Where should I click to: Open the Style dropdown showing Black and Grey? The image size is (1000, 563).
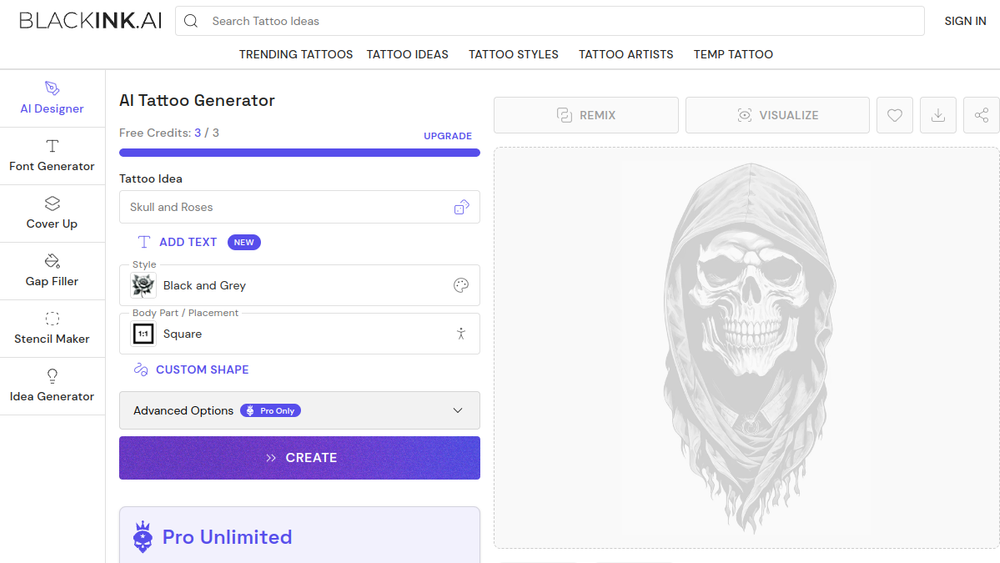click(300, 285)
